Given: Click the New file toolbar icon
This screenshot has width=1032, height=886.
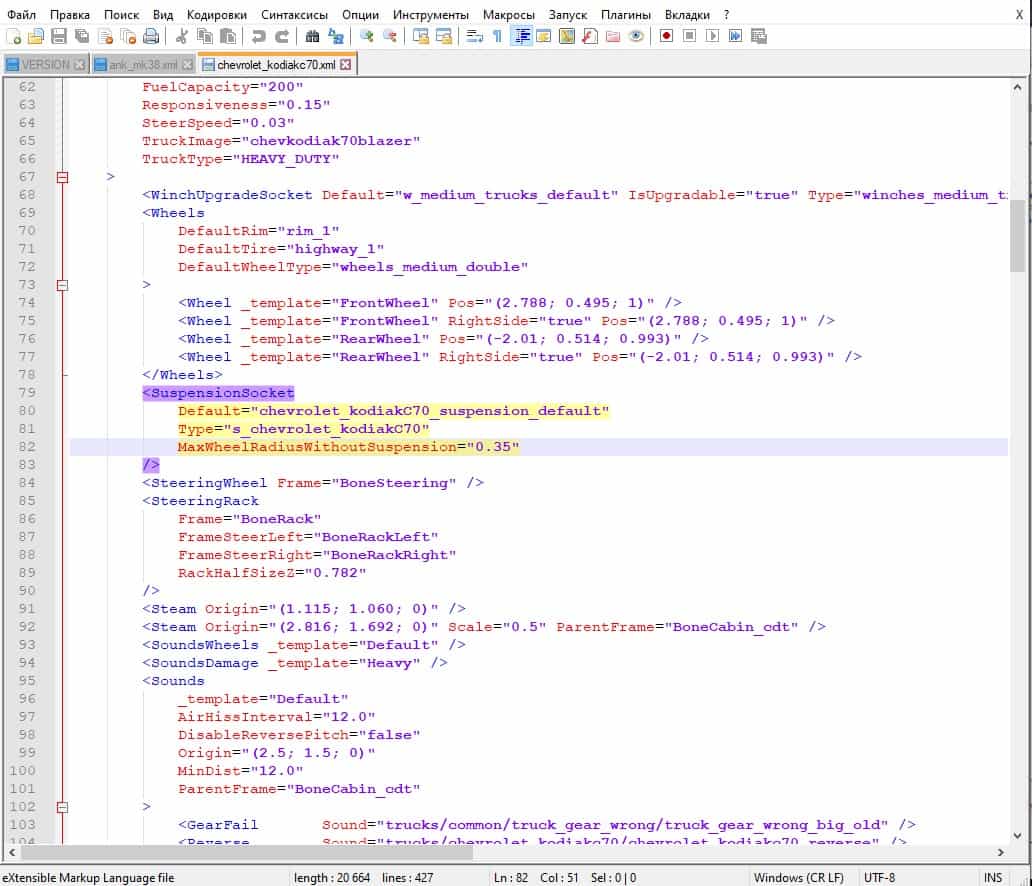Looking at the screenshot, I should pos(14,37).
